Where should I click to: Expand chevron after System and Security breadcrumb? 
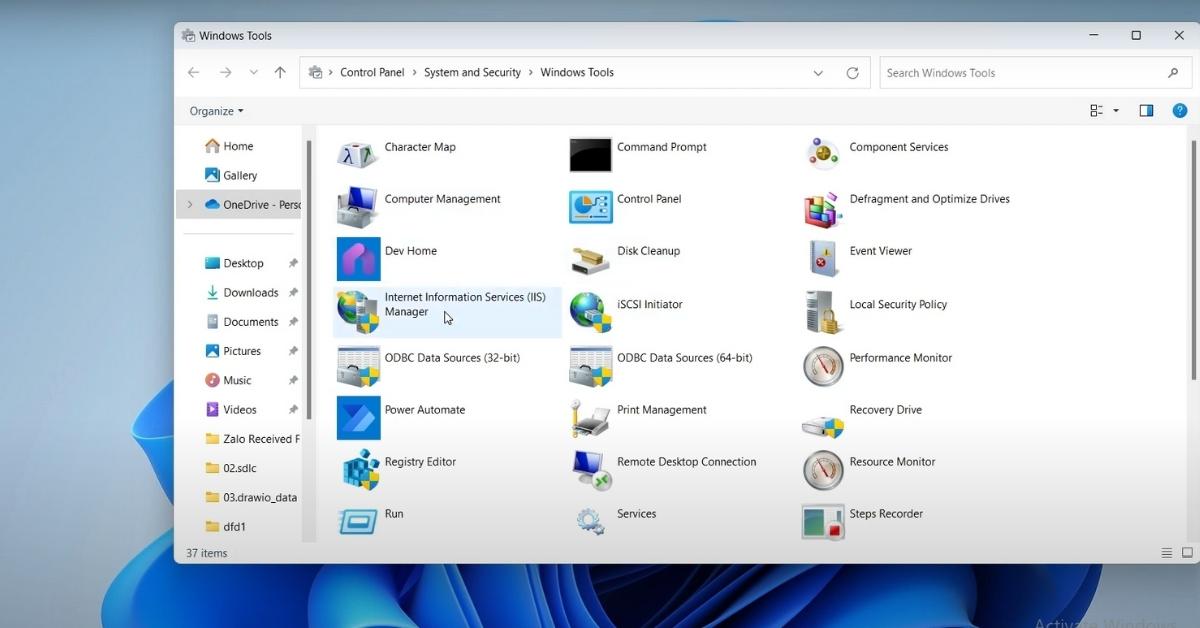point(531,72)
